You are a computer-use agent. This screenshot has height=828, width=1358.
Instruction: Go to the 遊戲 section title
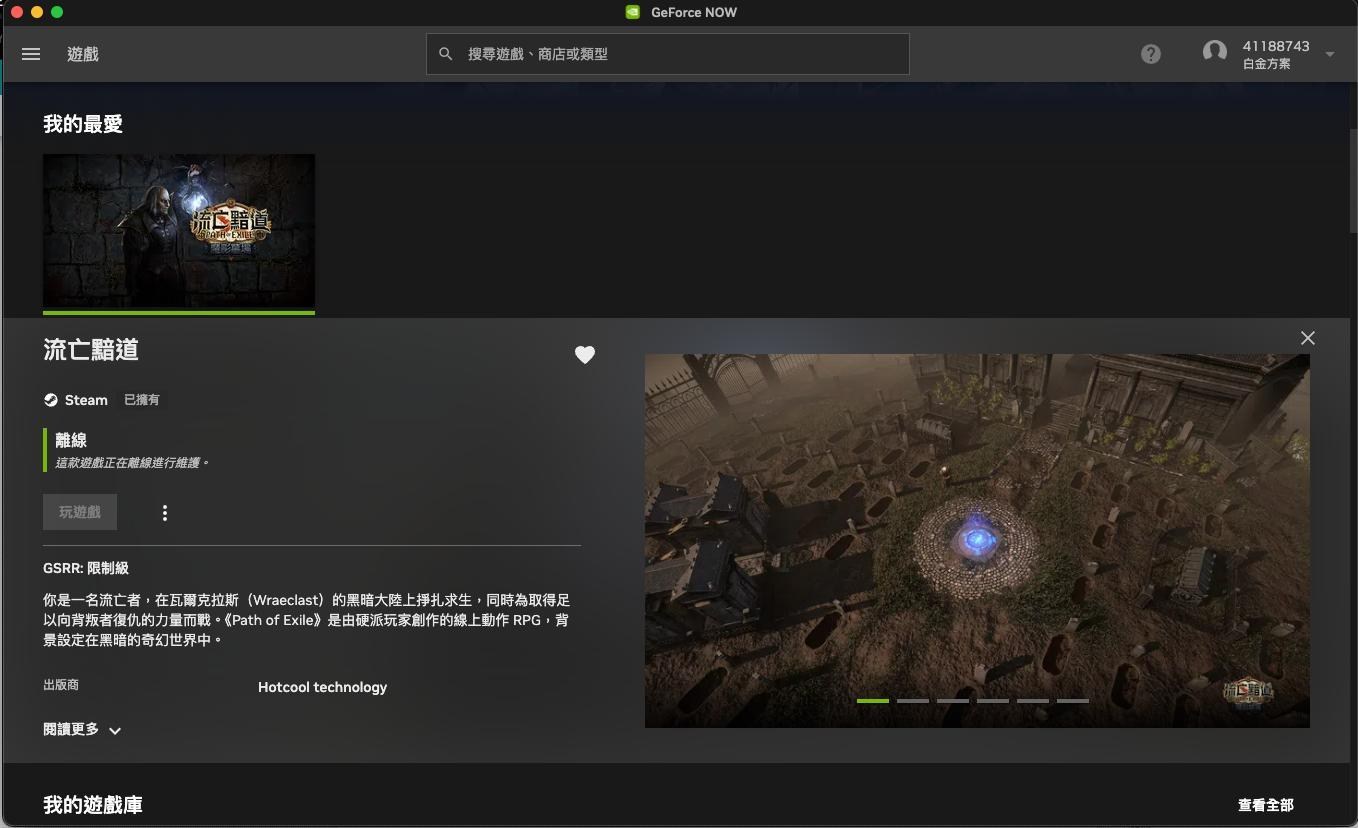pos(83,54)
